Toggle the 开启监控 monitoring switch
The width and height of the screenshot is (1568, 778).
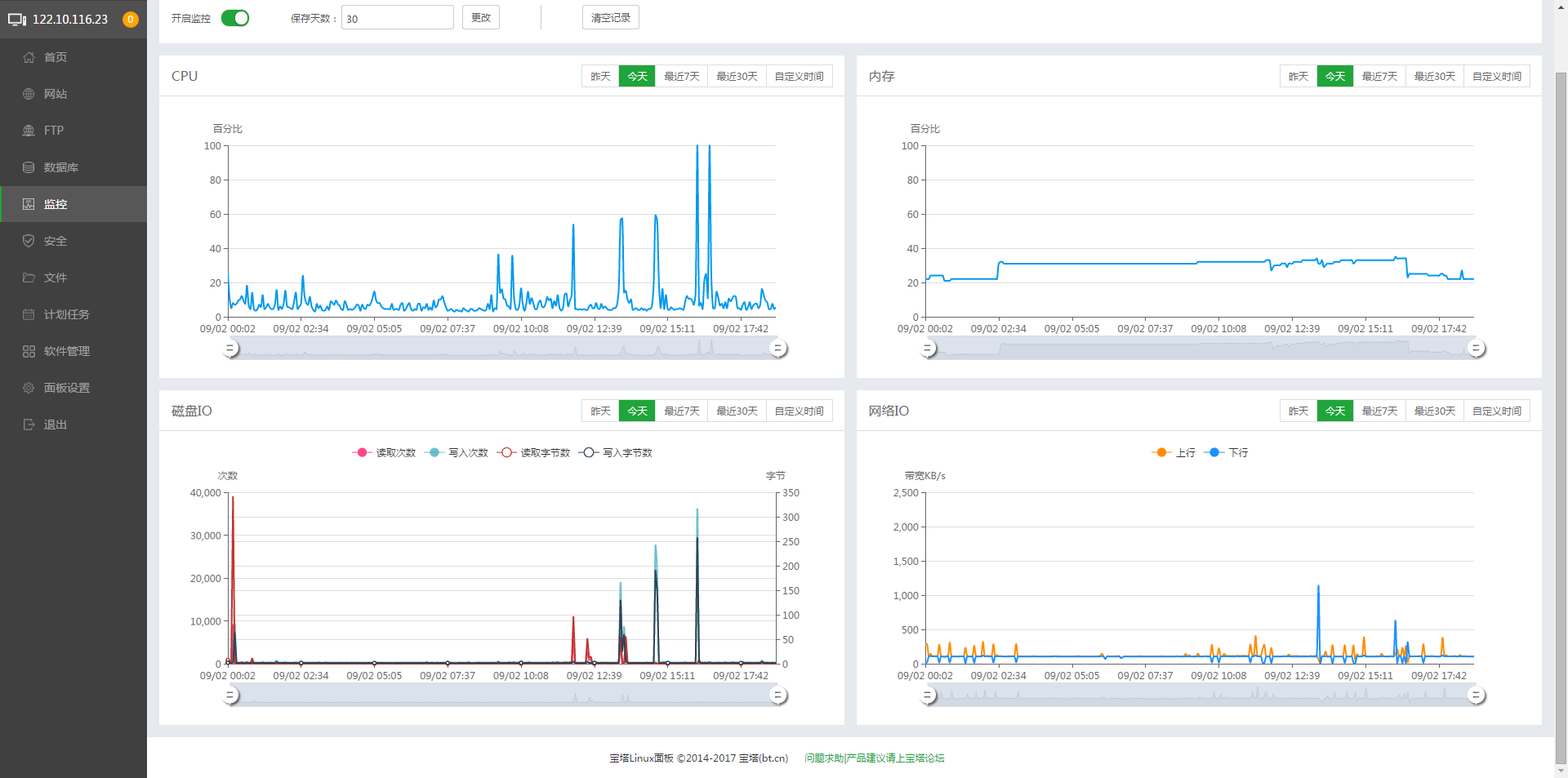click(x=235, y=18)
